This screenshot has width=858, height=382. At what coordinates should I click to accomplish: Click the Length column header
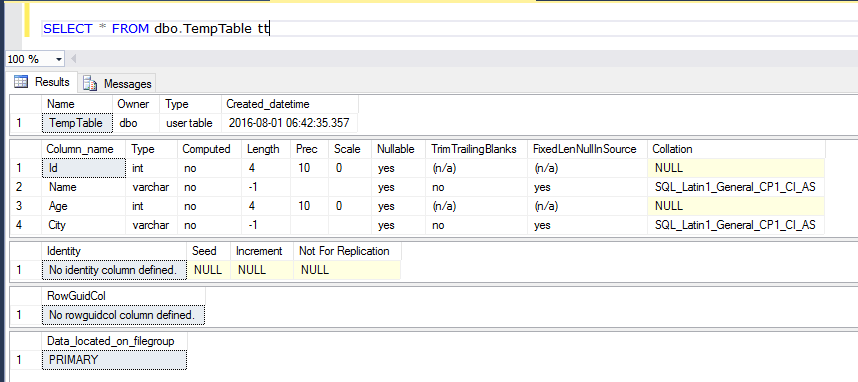click(x=266, y=149)
